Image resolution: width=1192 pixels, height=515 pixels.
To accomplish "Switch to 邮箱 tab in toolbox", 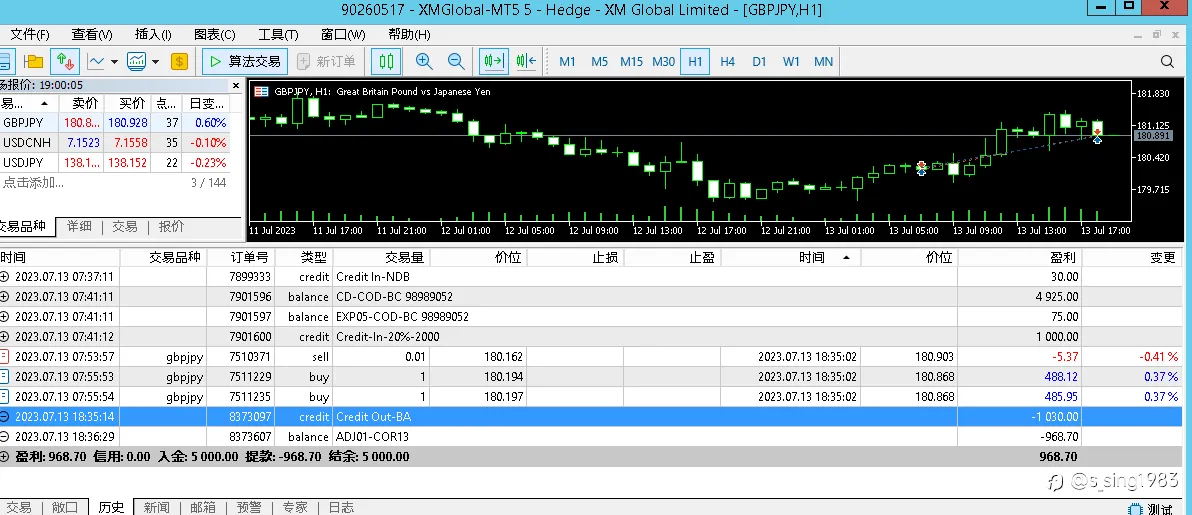I will pos(202,507).
